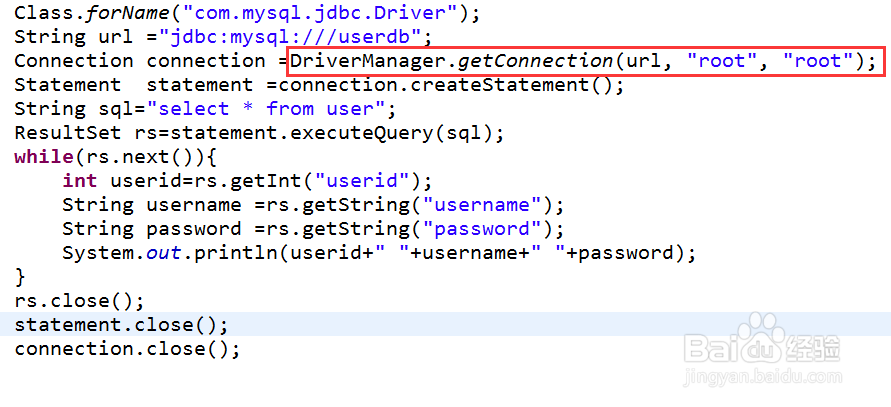Viewport: 891px width, 407px height.
Task: Click the DriverManager.getConnection method name
Action: (x=452, y=61)
